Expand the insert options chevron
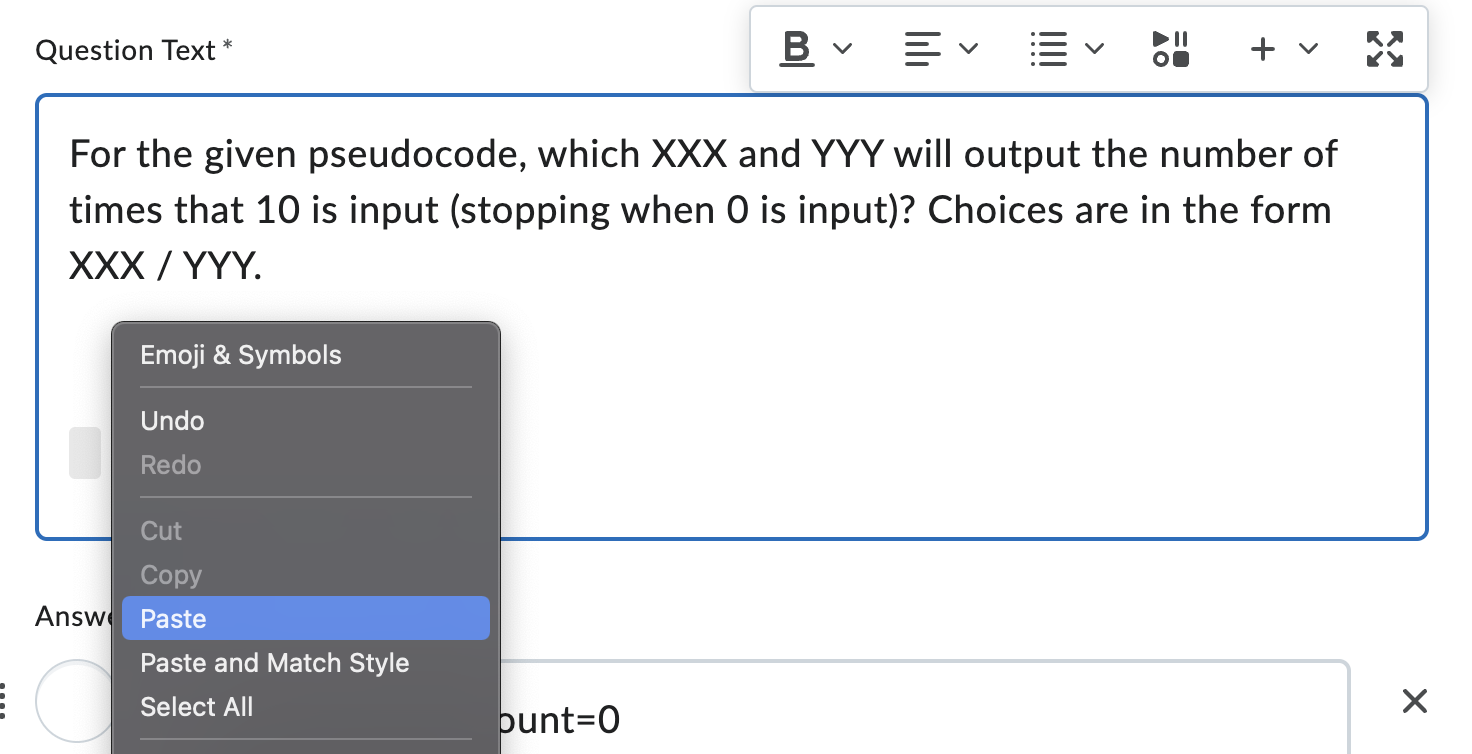 click(x=1308, y=48)
